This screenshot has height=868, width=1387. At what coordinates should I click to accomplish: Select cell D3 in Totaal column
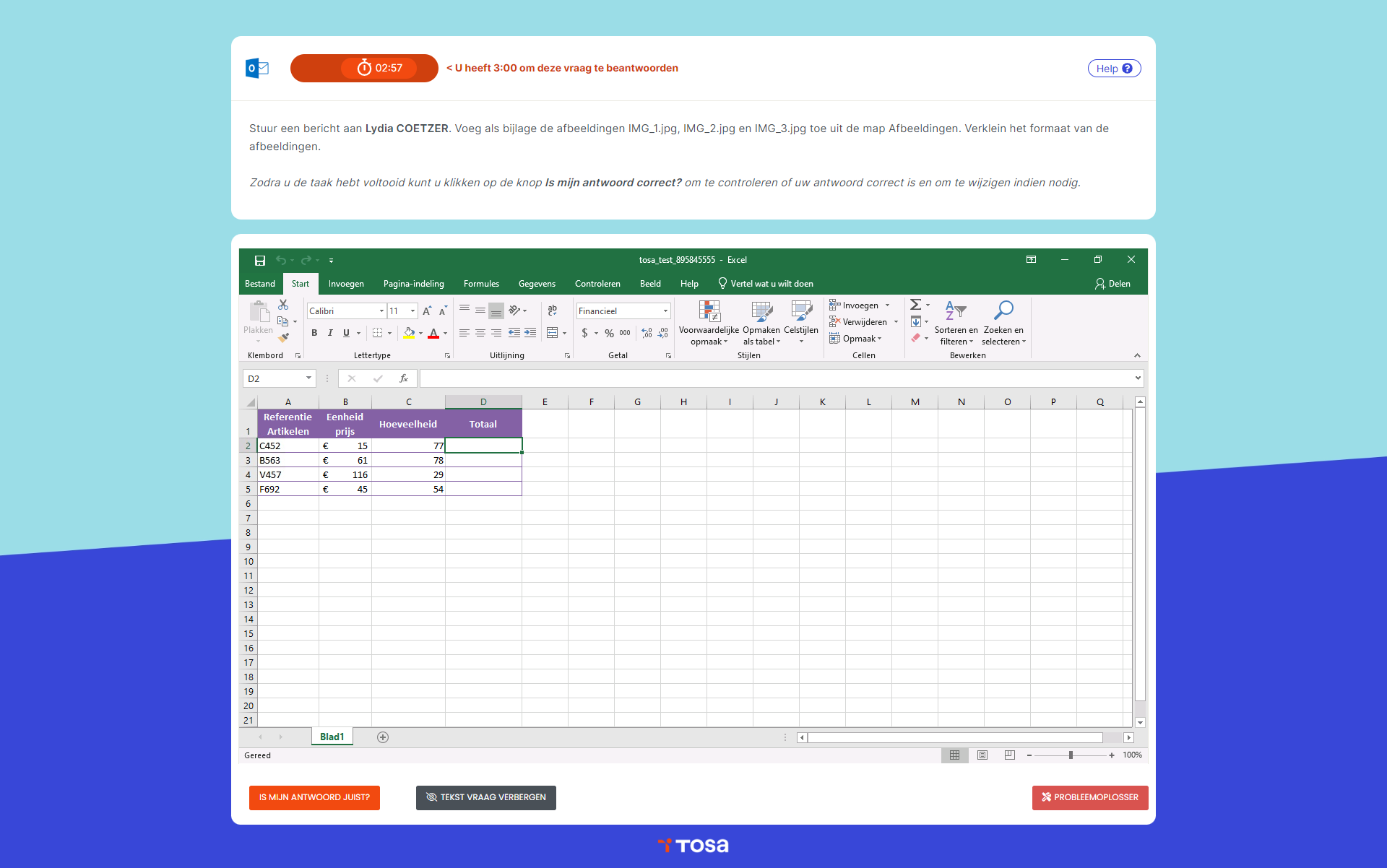click(483, 460)
